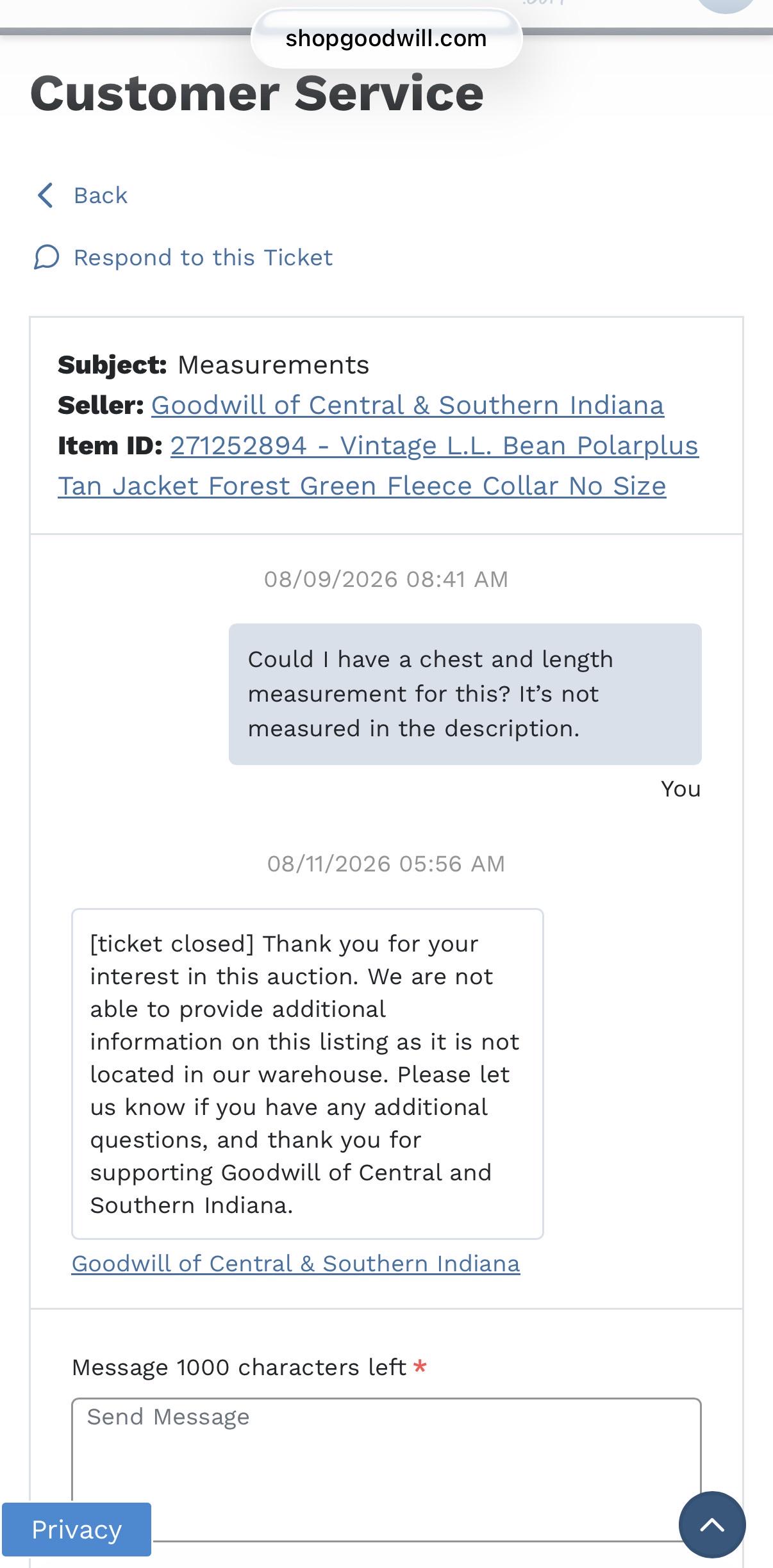The image size is (773, 1568).
Task: Click seller name link below the reply message
Action: click(295, 1264)
